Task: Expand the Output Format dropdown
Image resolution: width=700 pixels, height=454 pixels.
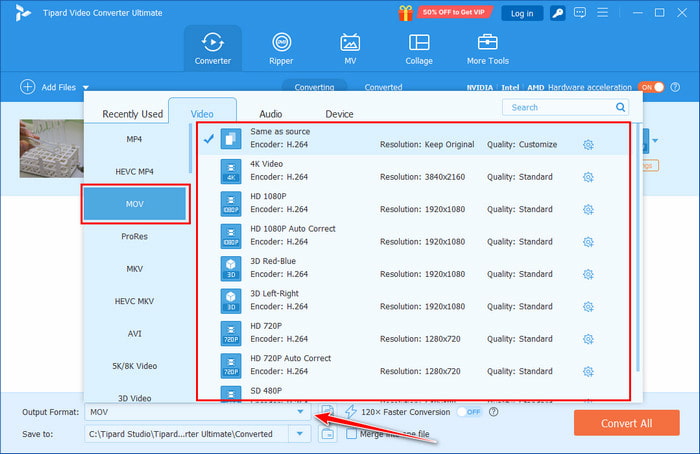Action: (x=299, y=411)
